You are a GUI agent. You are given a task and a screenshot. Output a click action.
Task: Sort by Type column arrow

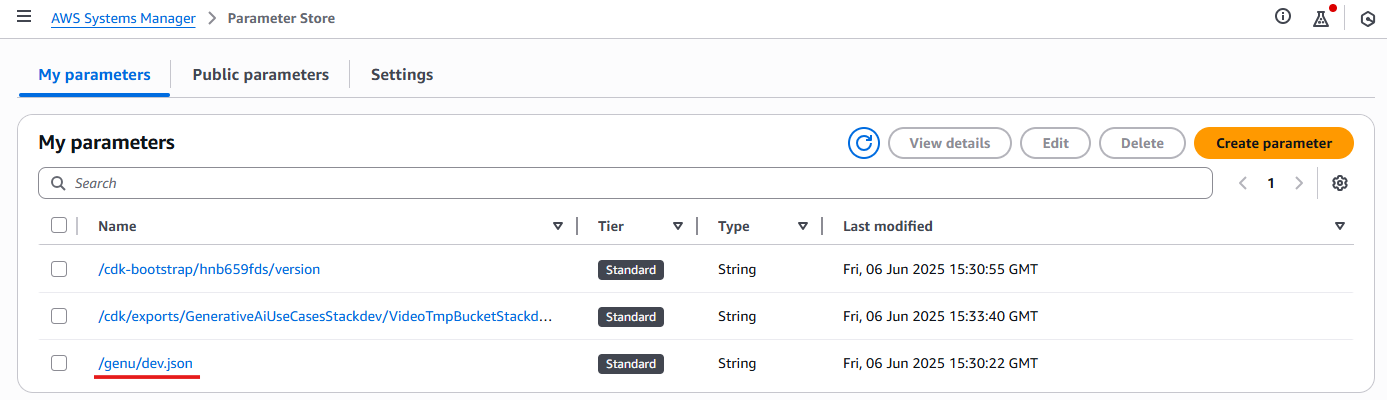point(803,226)
